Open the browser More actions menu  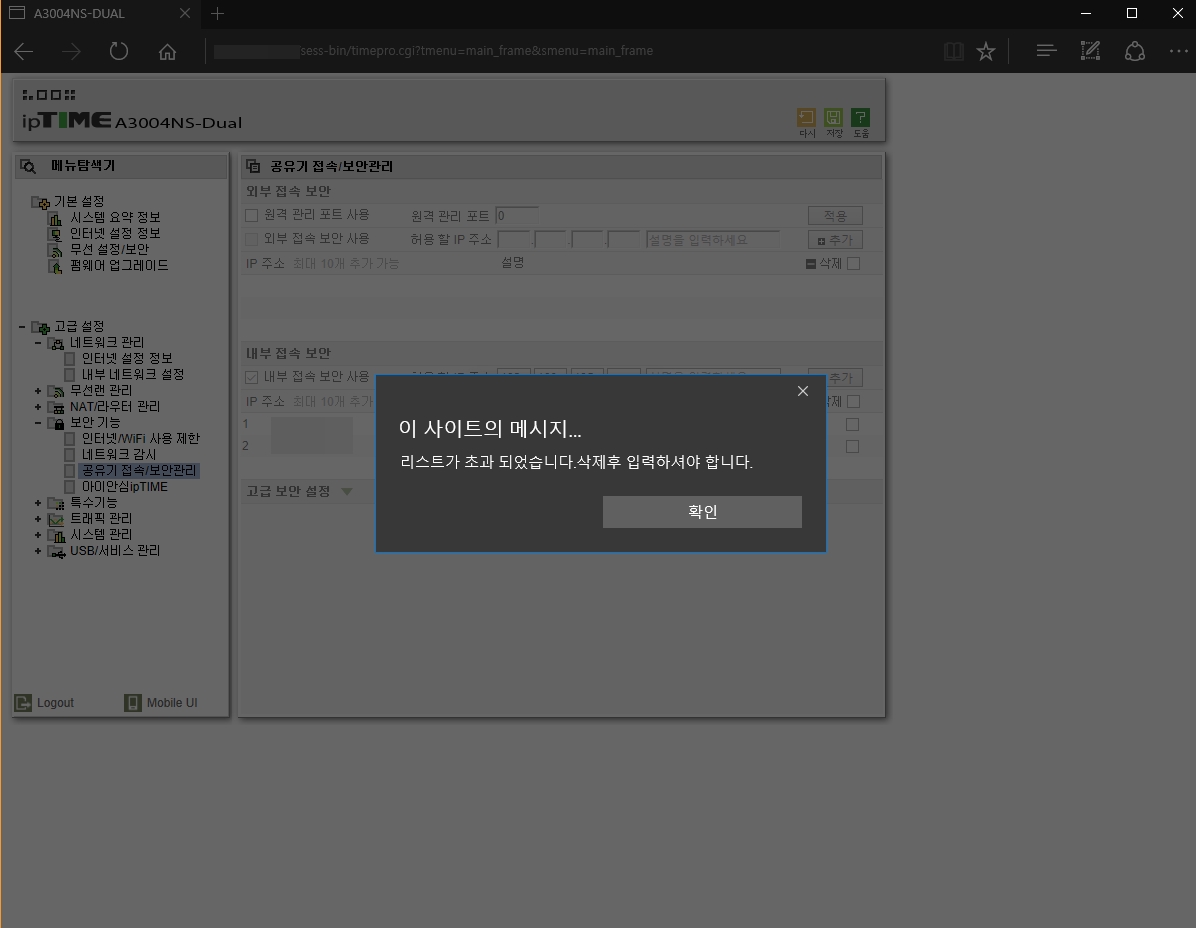pyautogui.click(x=1178, y=51)
